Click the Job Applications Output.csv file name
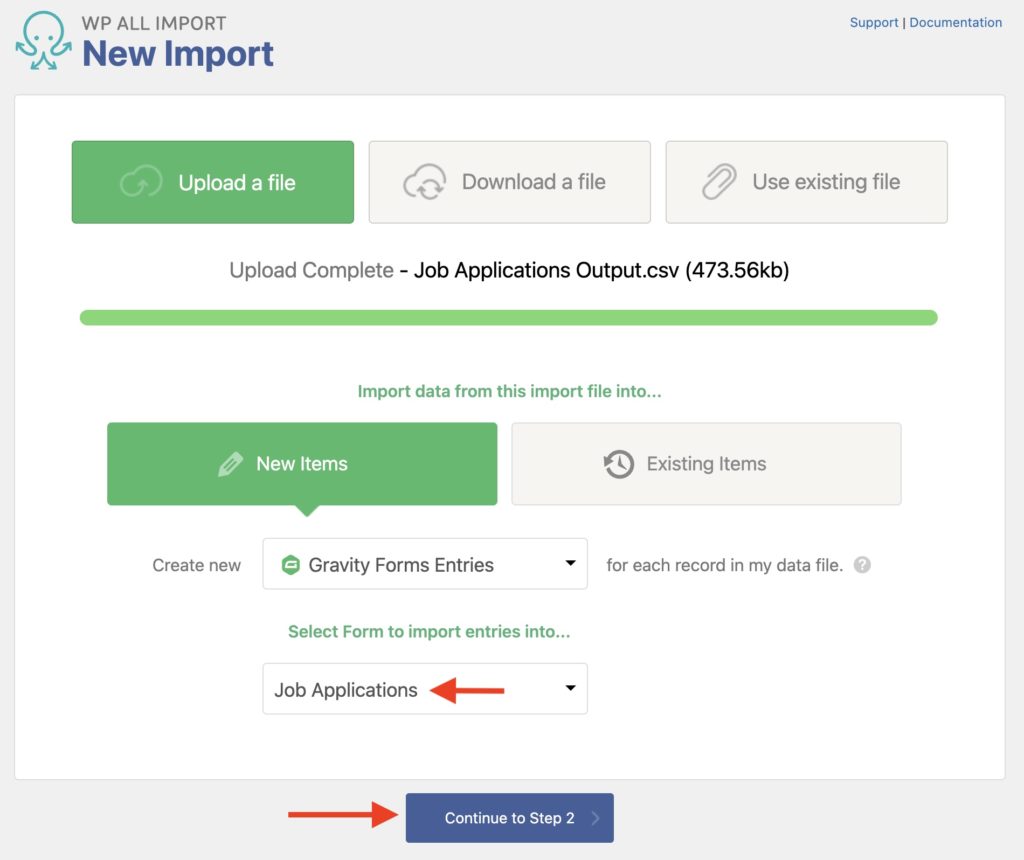The image size is (1024, 860). coord(543,270)
